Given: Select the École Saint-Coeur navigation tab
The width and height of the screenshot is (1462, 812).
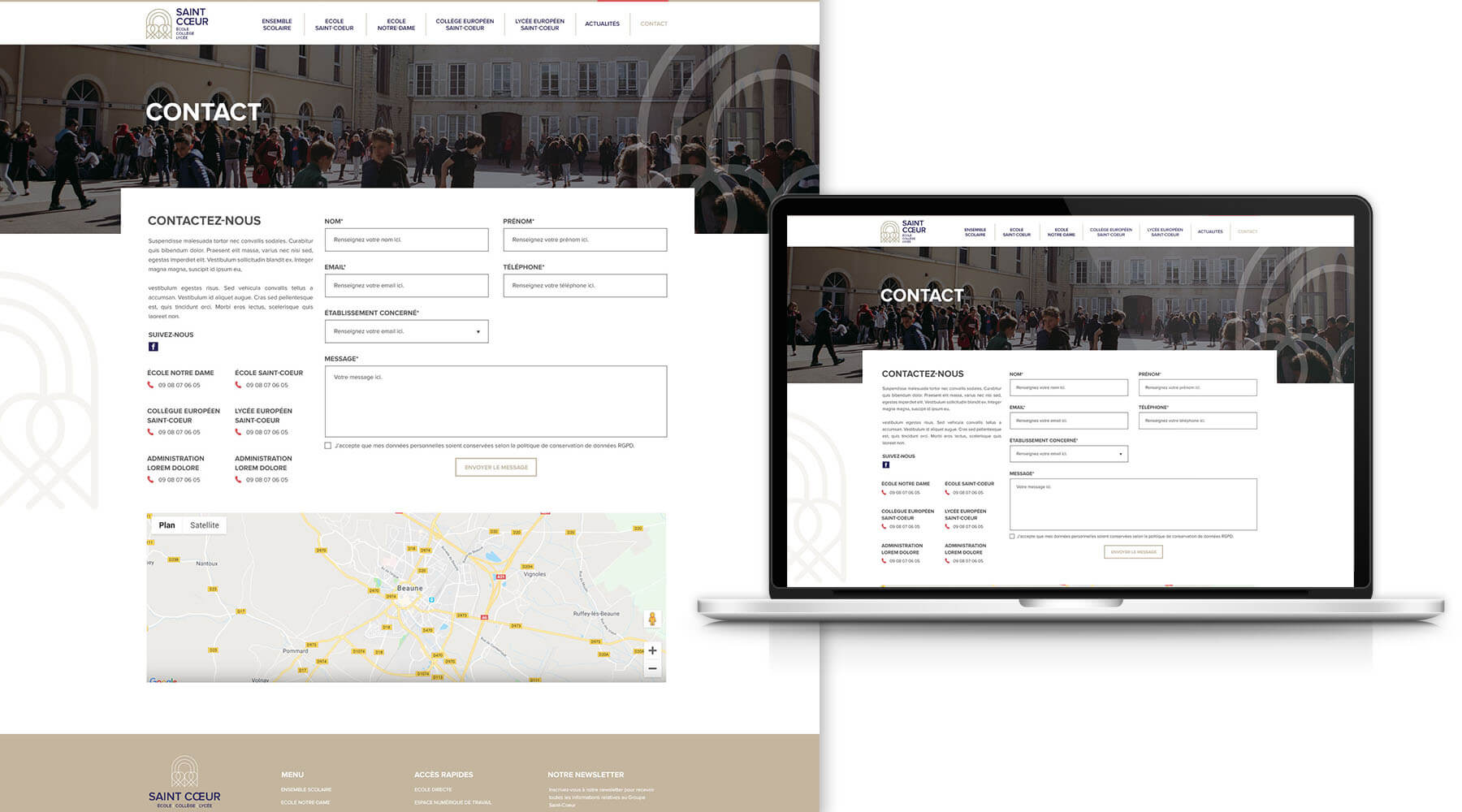Looking at the screenshot, I should click(335, 24).
